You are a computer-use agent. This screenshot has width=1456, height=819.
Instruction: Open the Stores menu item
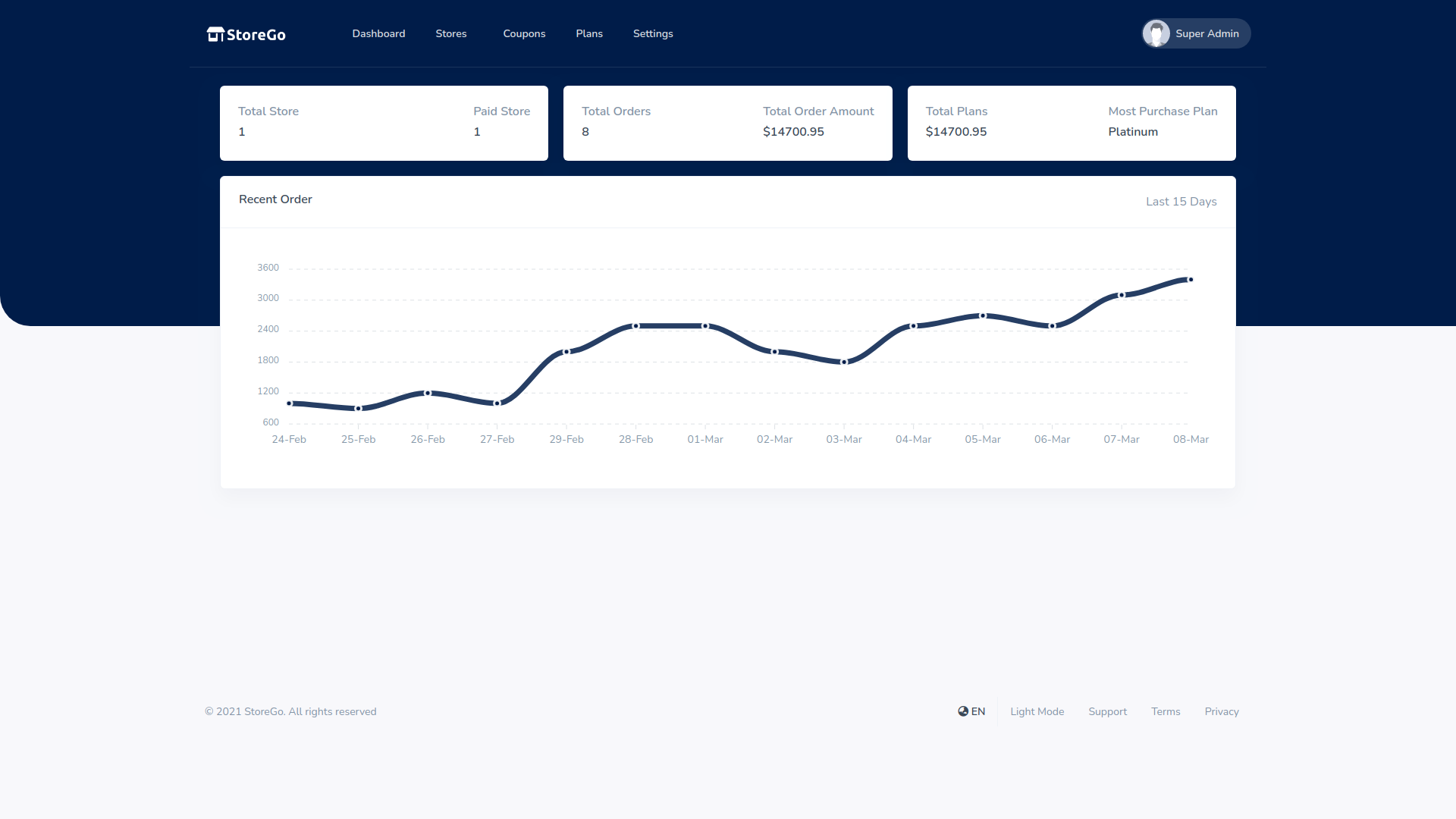pyautogui.click(x=451, y=33)
